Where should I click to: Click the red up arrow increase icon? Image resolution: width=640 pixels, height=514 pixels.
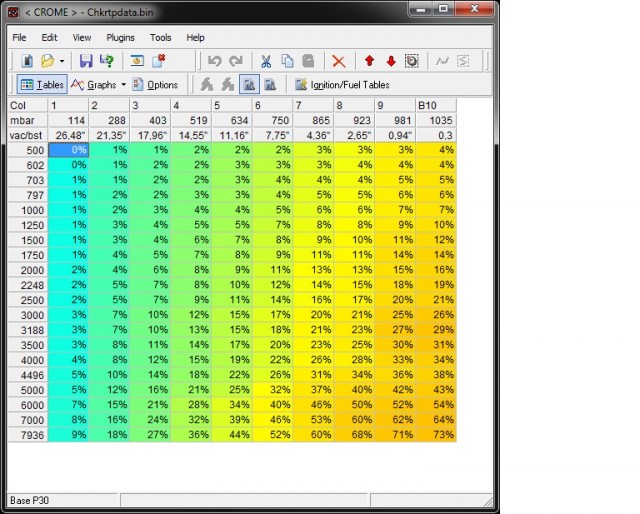tap(369, 61)
